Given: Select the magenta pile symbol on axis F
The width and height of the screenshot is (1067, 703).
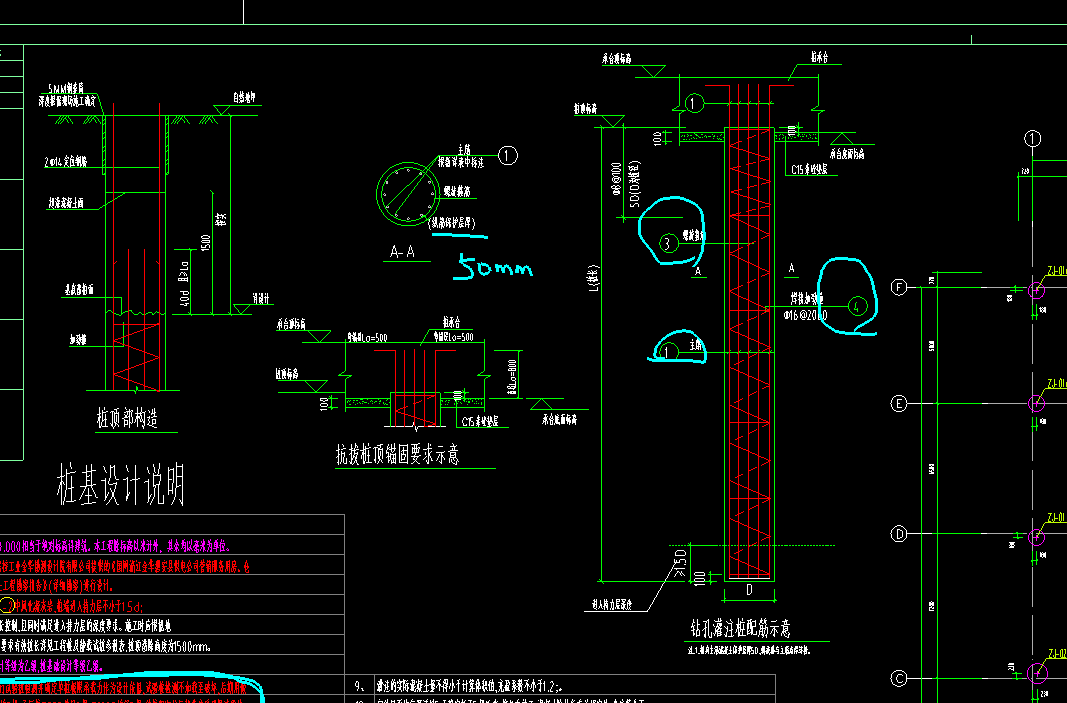Looking at the screenshot, I should pos(1036,290).
